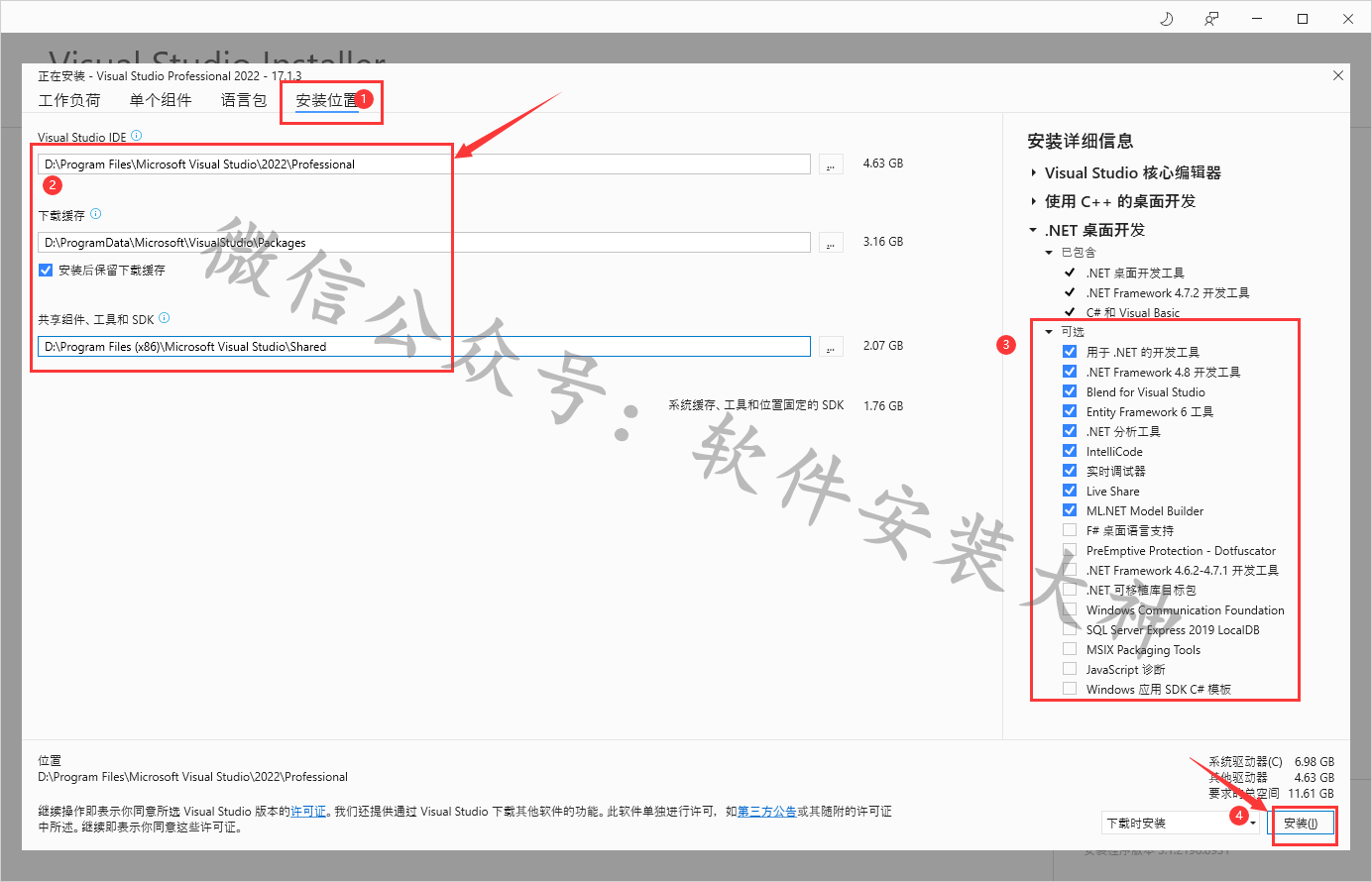
Task: Check .NET Framework 4.6.2-4.7.1 开发工具
Action: [1070, 570]
